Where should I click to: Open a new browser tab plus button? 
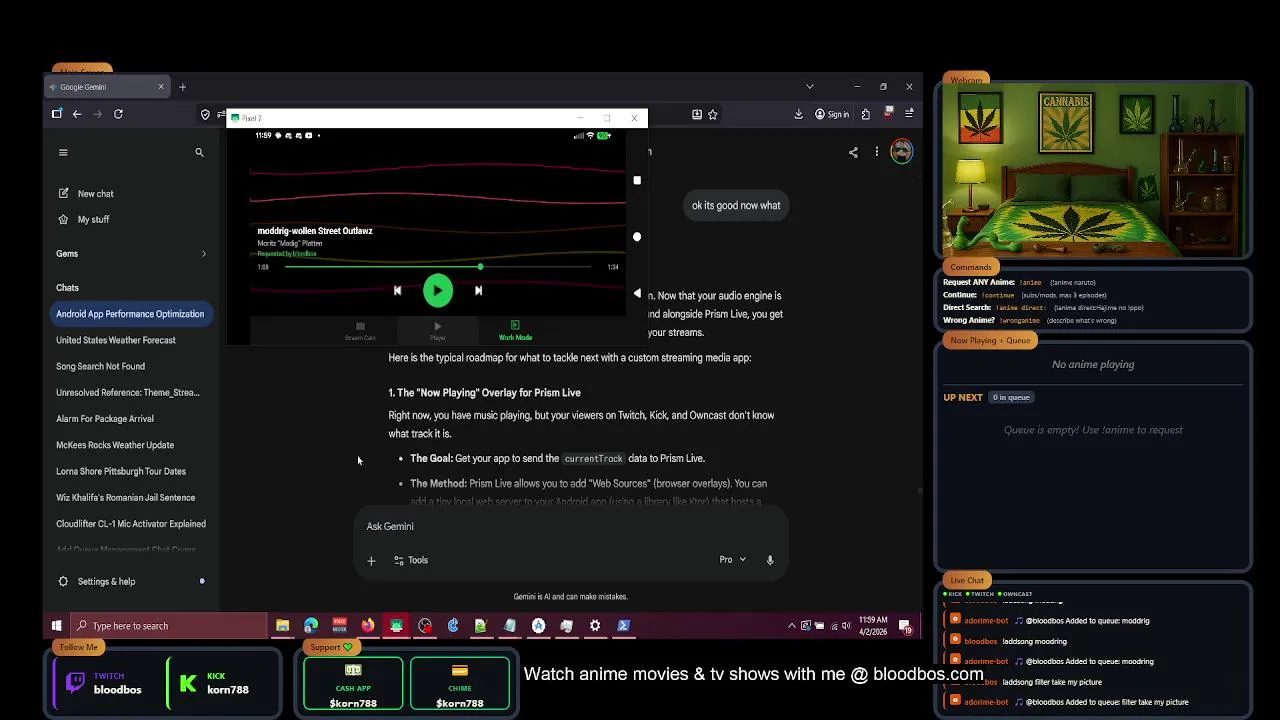[x=182, y=87]
